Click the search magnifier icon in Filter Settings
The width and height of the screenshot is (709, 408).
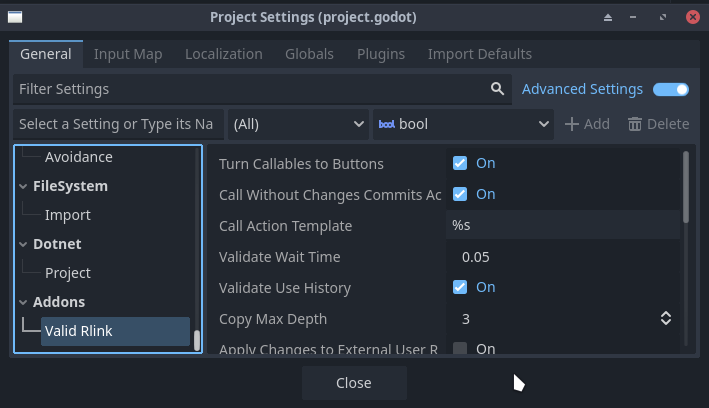497,89
